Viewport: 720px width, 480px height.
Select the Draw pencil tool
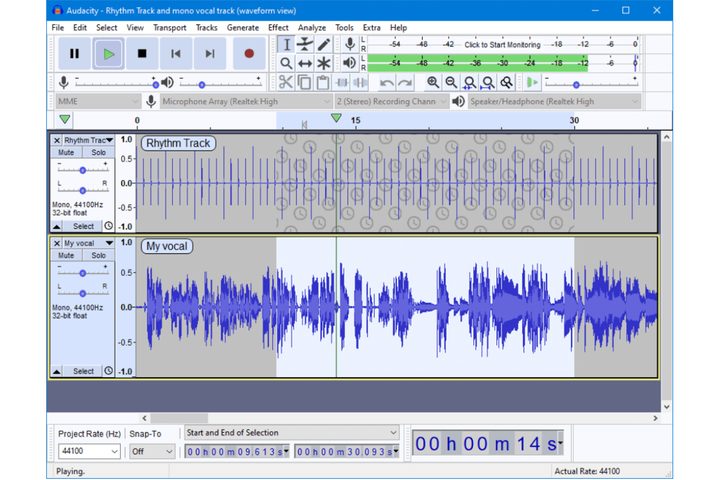[x=324, y=44]
